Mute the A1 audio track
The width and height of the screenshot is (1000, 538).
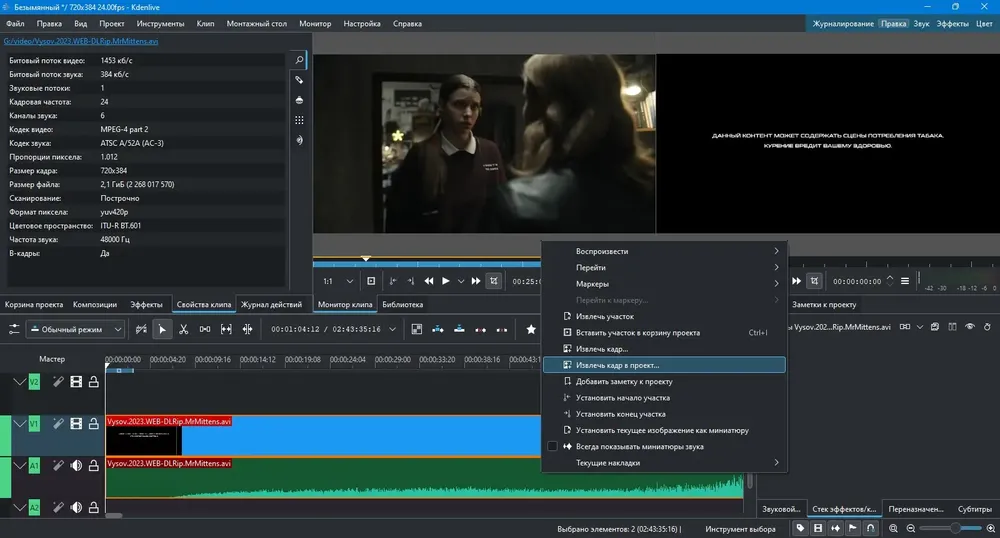tap(76, 465)
